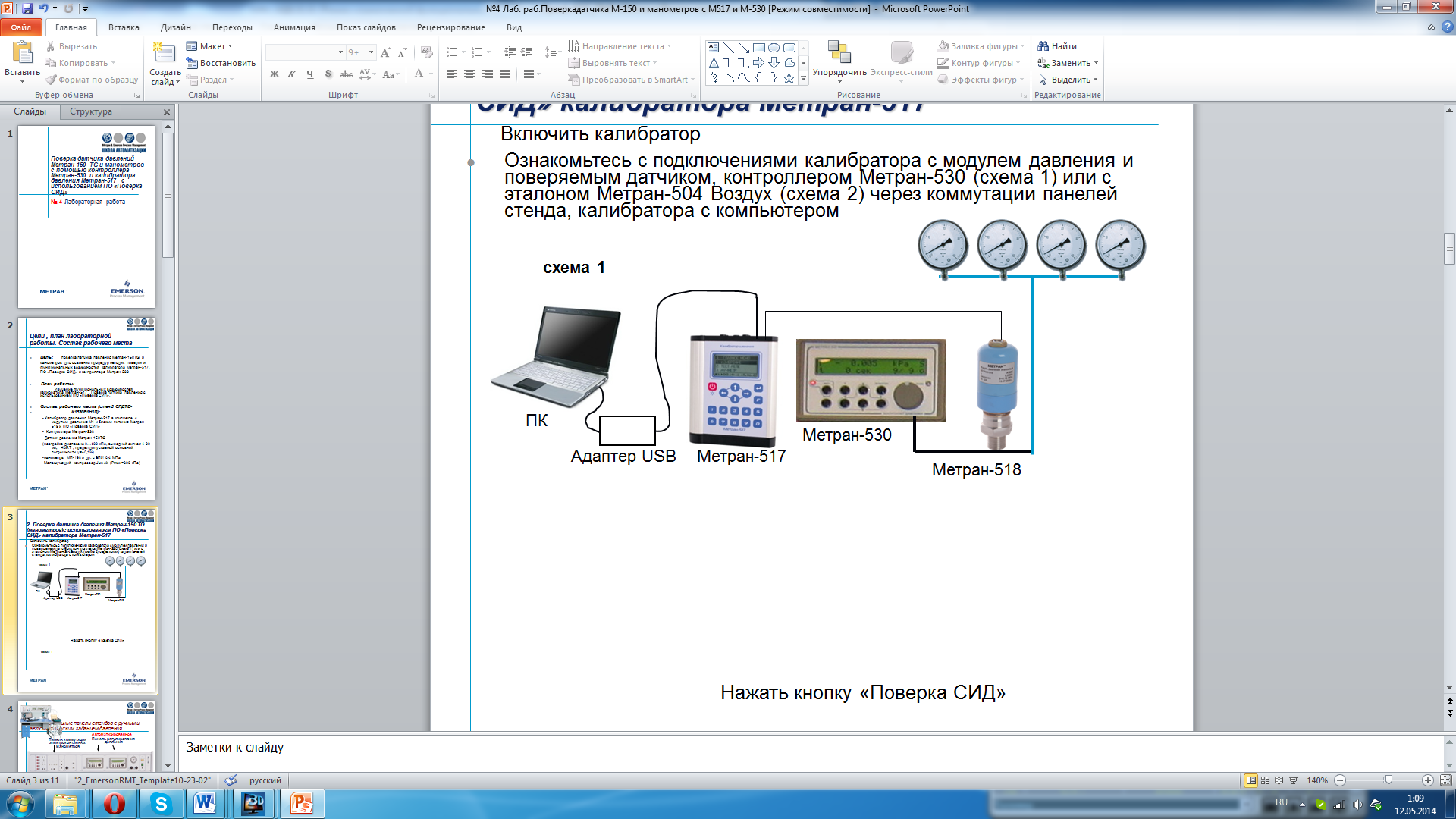Click the Создать слайд new slide icon
The image size is (1456, 819).
pyautogui.click(x=163, y=52)
